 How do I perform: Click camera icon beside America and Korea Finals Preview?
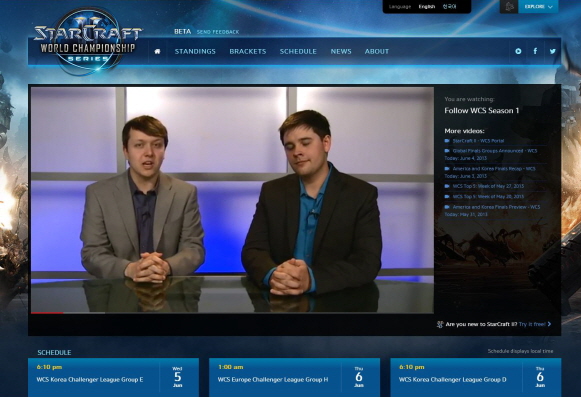(447, 207)
